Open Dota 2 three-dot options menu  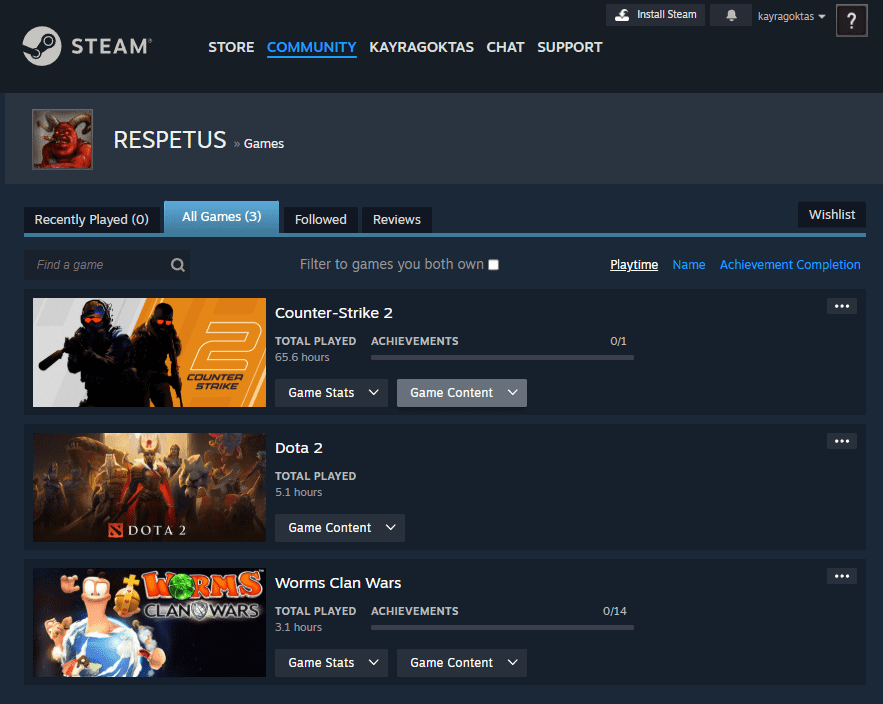(841, 441)
